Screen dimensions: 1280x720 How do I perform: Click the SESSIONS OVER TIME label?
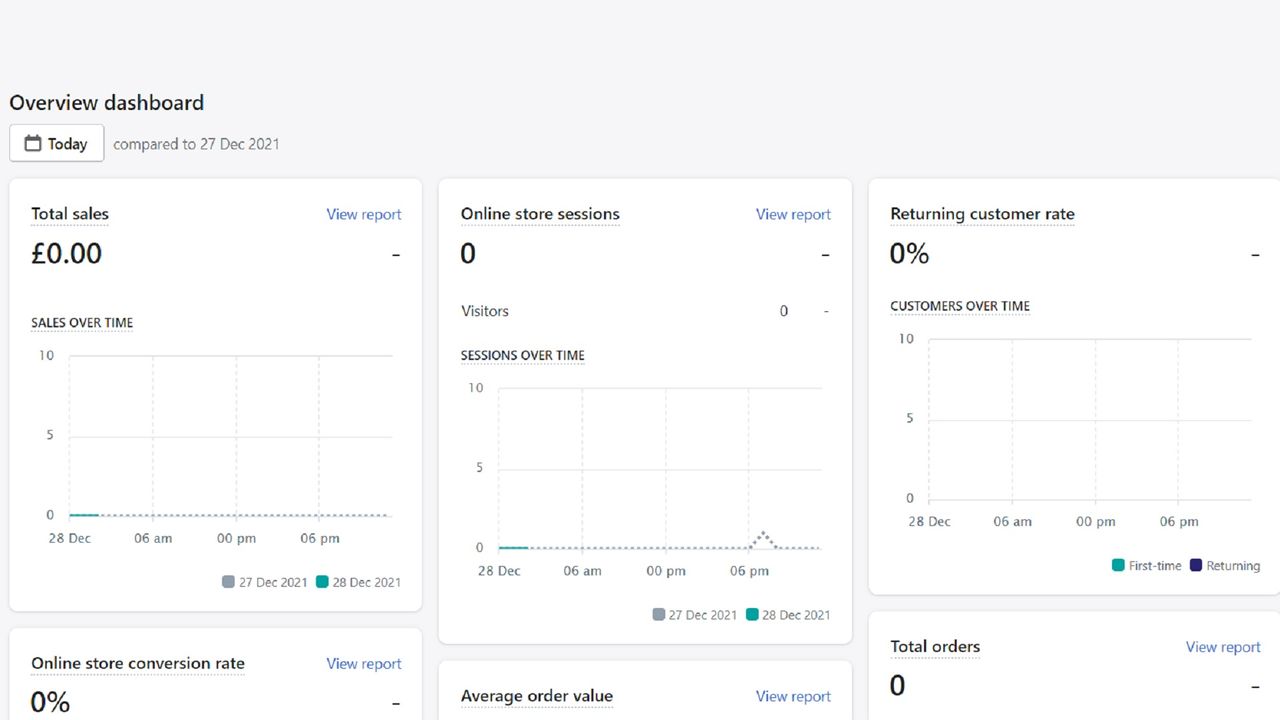(x=523, y=355)
